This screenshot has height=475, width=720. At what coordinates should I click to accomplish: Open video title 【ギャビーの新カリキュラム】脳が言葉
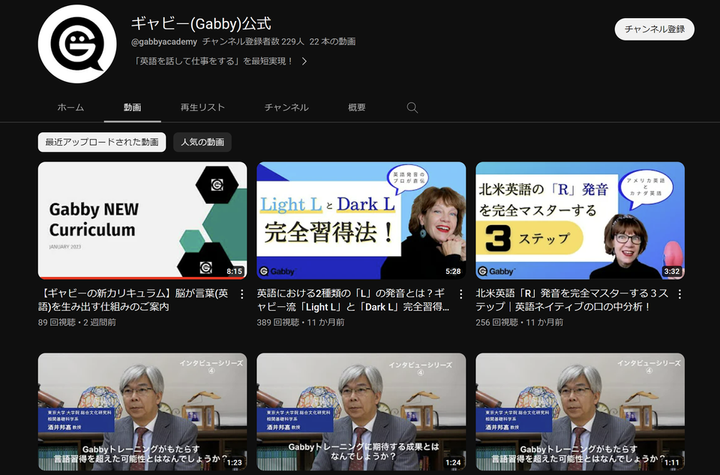pos(133,300)
